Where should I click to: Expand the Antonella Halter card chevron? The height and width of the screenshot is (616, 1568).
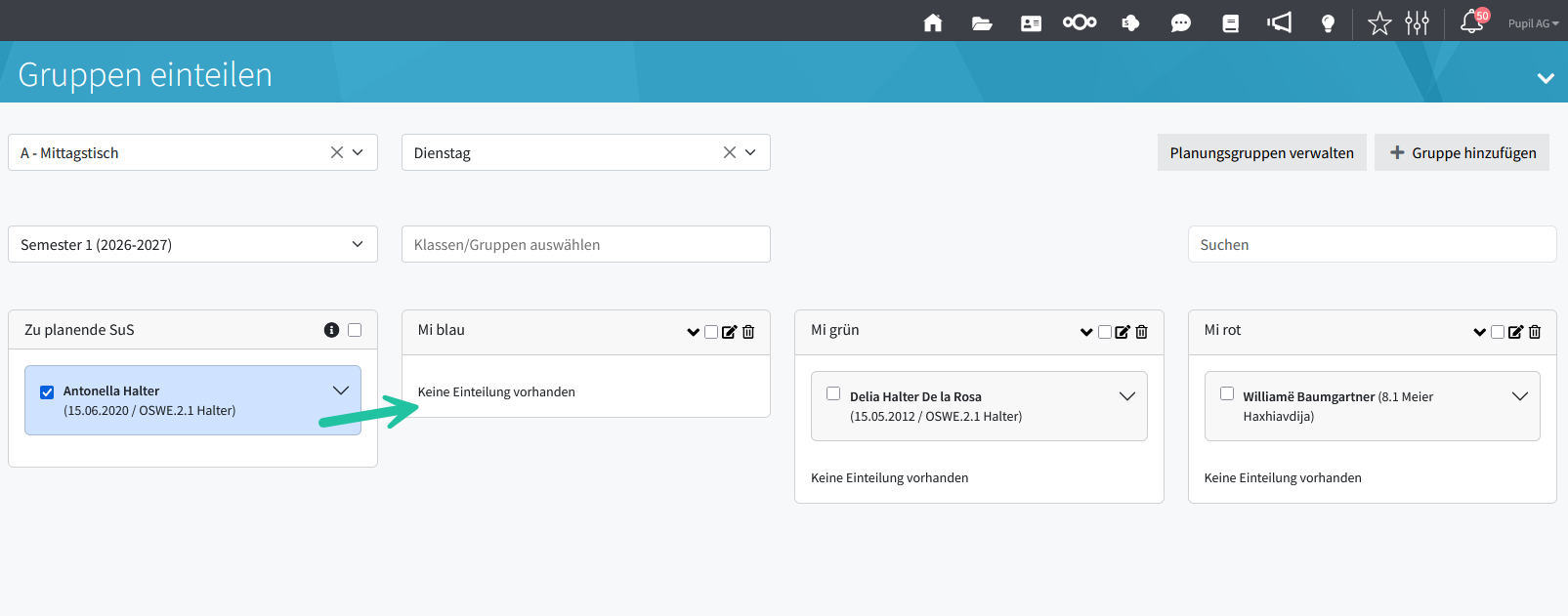point(341,390)
